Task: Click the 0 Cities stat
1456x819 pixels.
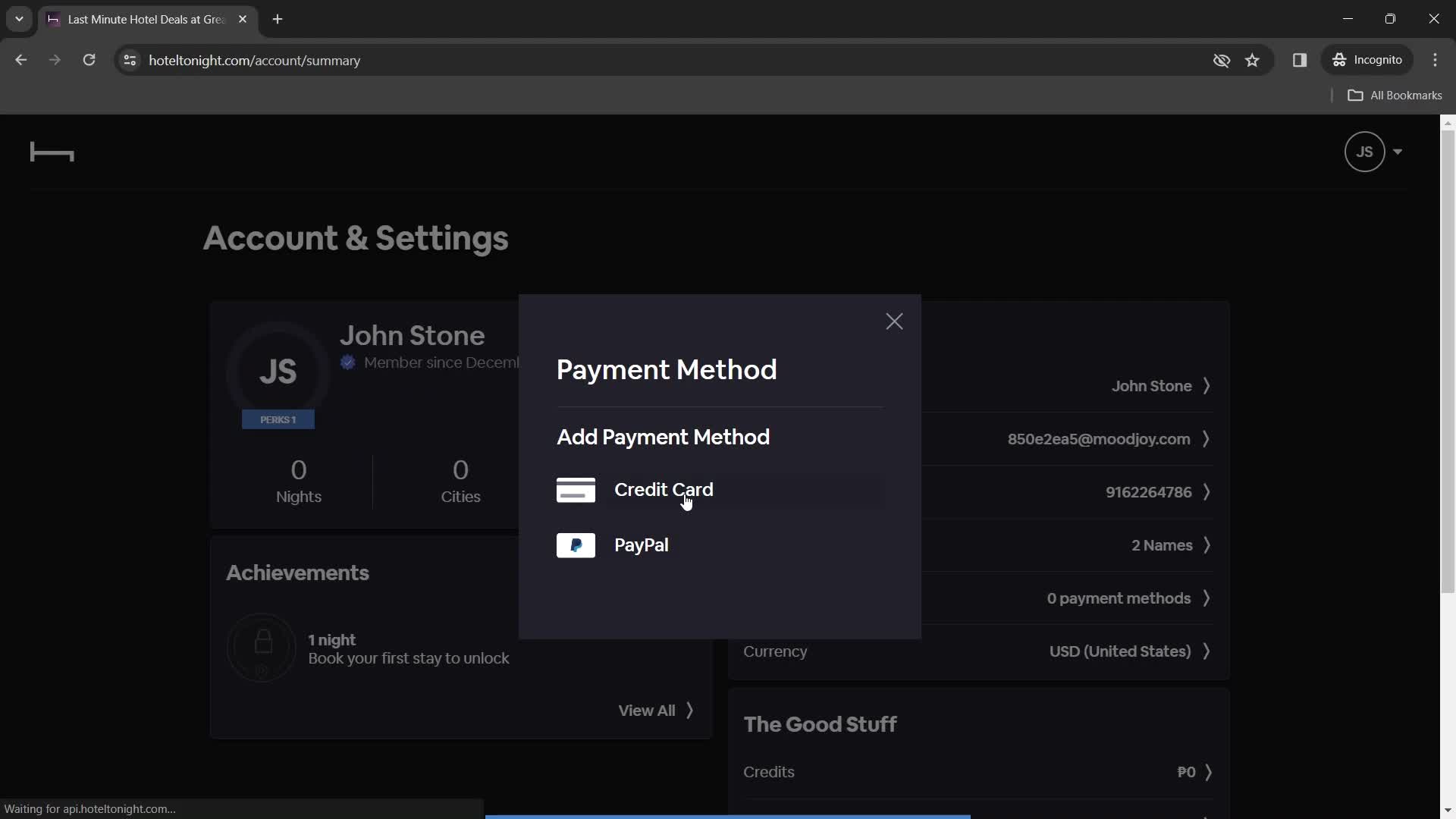Action: coord(460,482)
